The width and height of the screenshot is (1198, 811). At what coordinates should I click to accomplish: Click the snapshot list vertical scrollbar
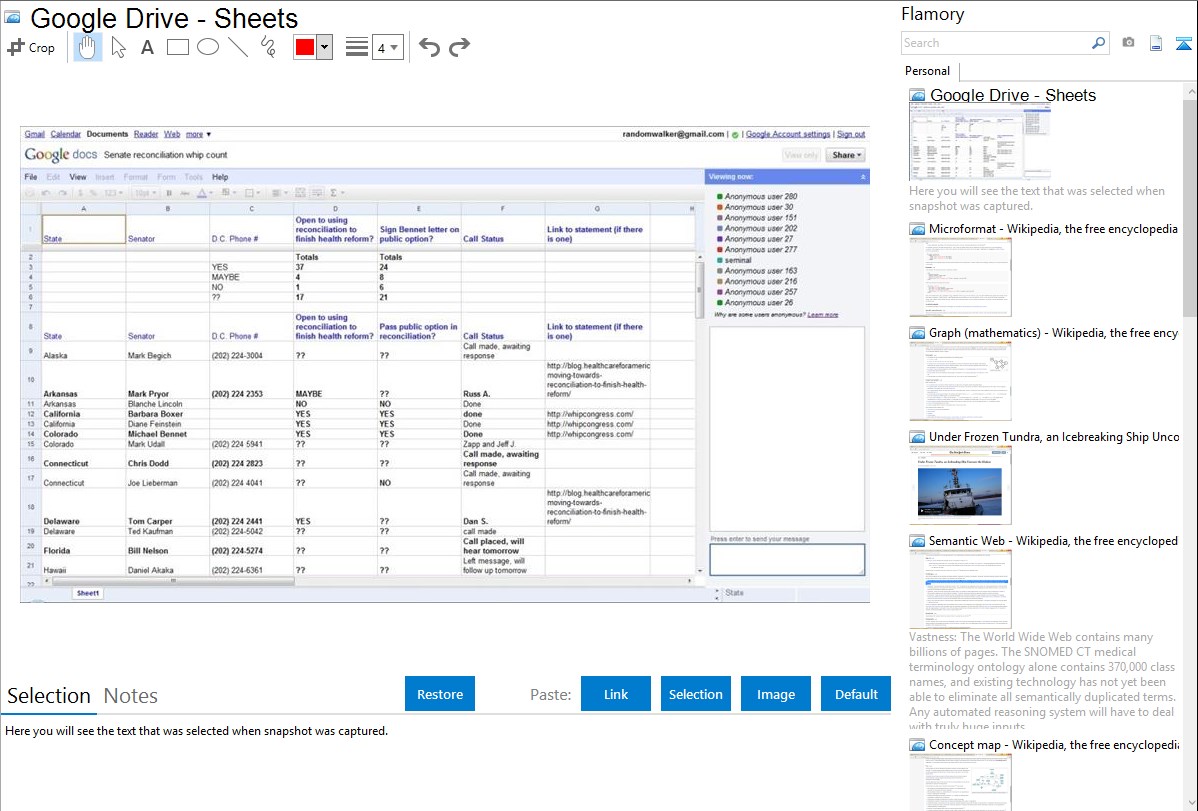(x=1190, y=206)
